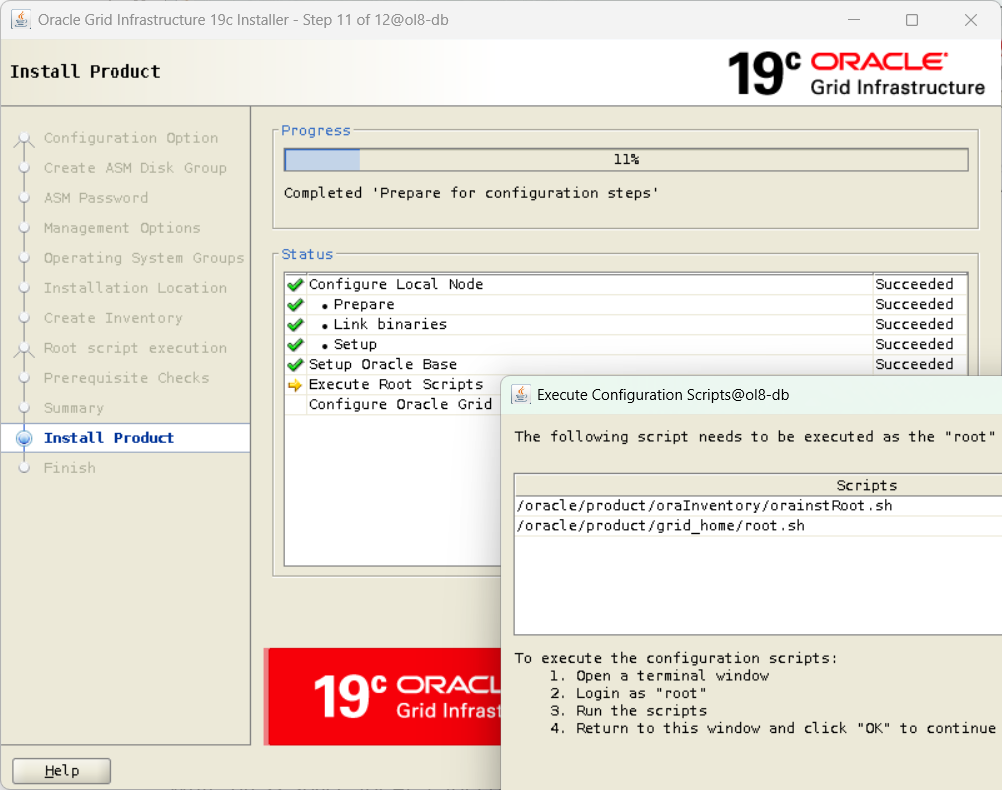This screenshot has height=790, width=1002.
Task: Select Create ASM Disk Group step
Action: pyautogui.click(x=135, y=168)
